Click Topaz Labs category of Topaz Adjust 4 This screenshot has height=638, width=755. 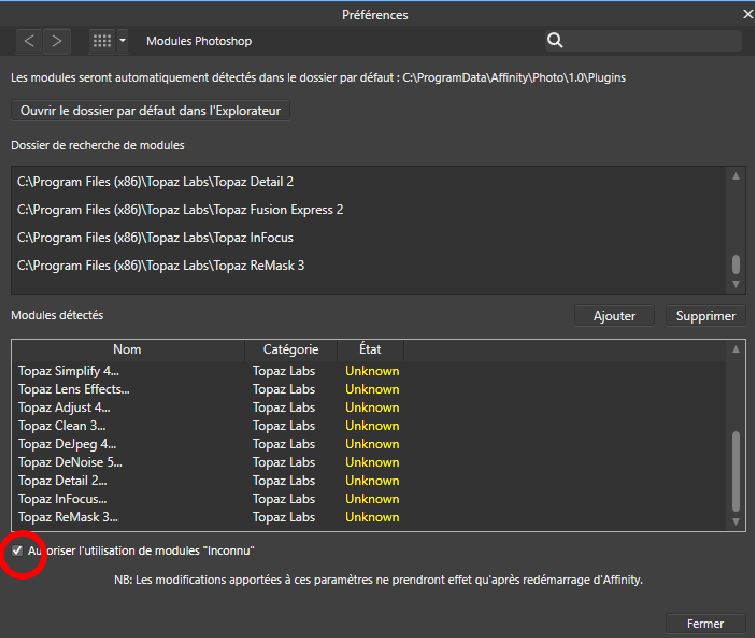pos(284,407)
